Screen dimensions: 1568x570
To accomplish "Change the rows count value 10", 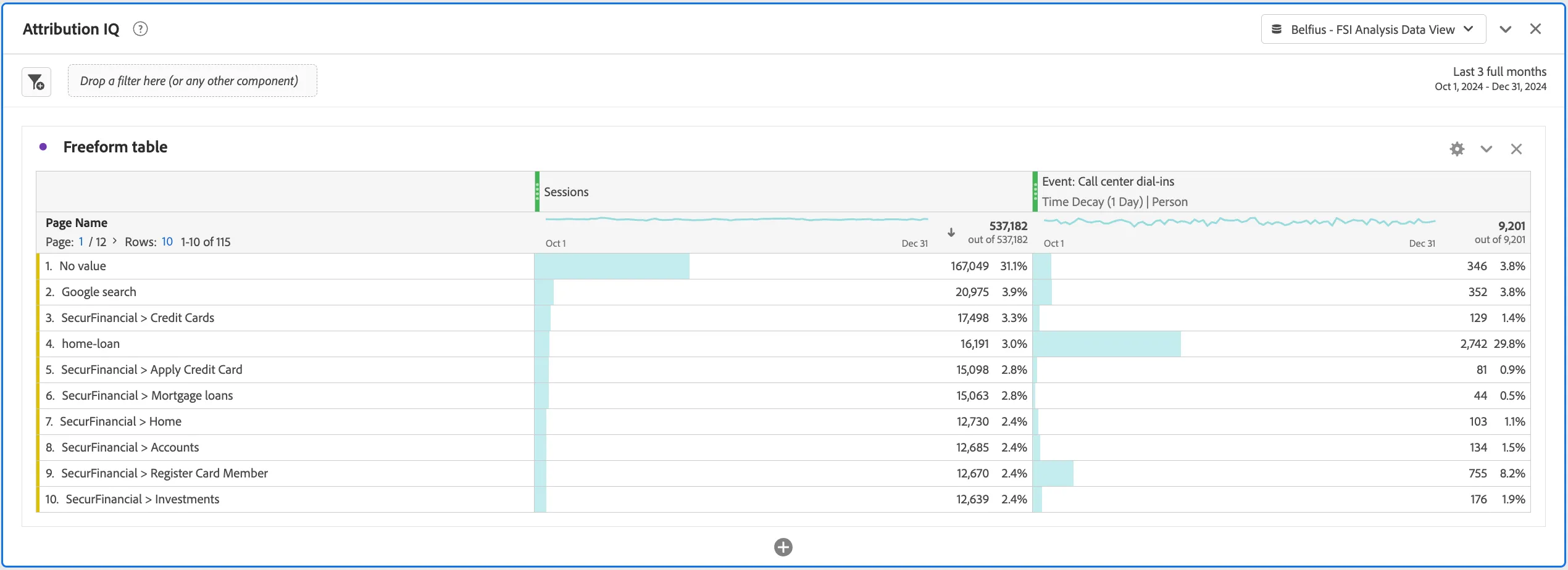I will click(167, 242).
